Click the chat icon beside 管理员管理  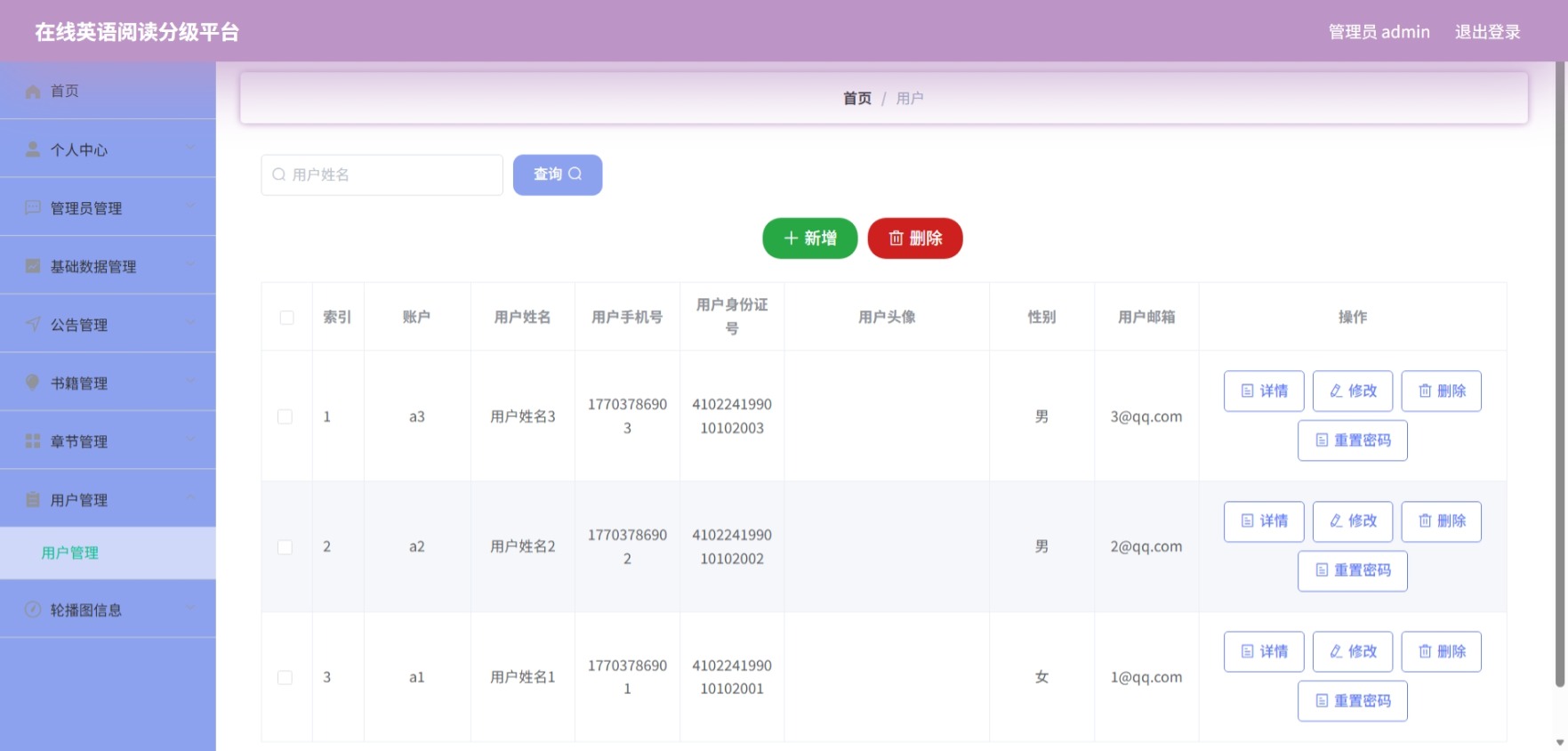tap(33, 207)
